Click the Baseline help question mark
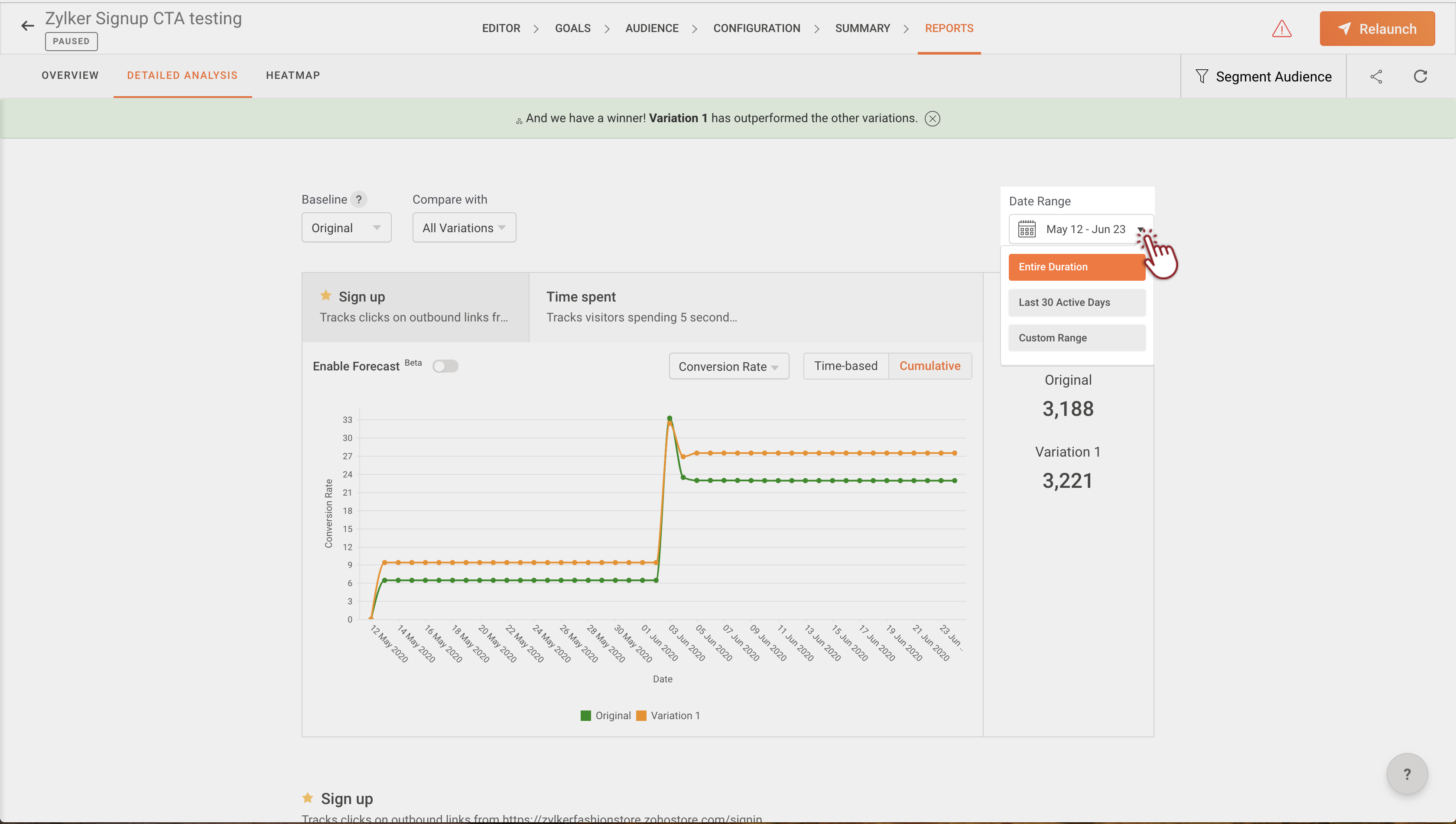The width and height of the screenshot is (1456, 824). (x=358, y=199)
